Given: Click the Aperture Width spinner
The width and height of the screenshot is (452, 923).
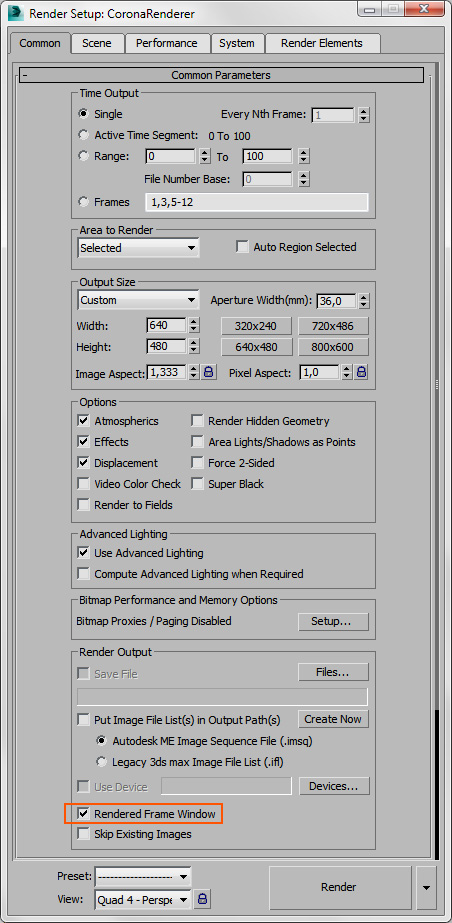Looking at the screenshot, I should tap(364, 301).
